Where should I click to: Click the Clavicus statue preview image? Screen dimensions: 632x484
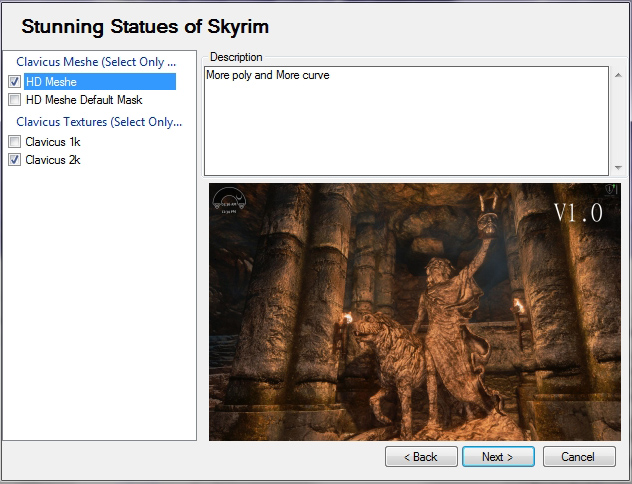[x=415, y=312]
